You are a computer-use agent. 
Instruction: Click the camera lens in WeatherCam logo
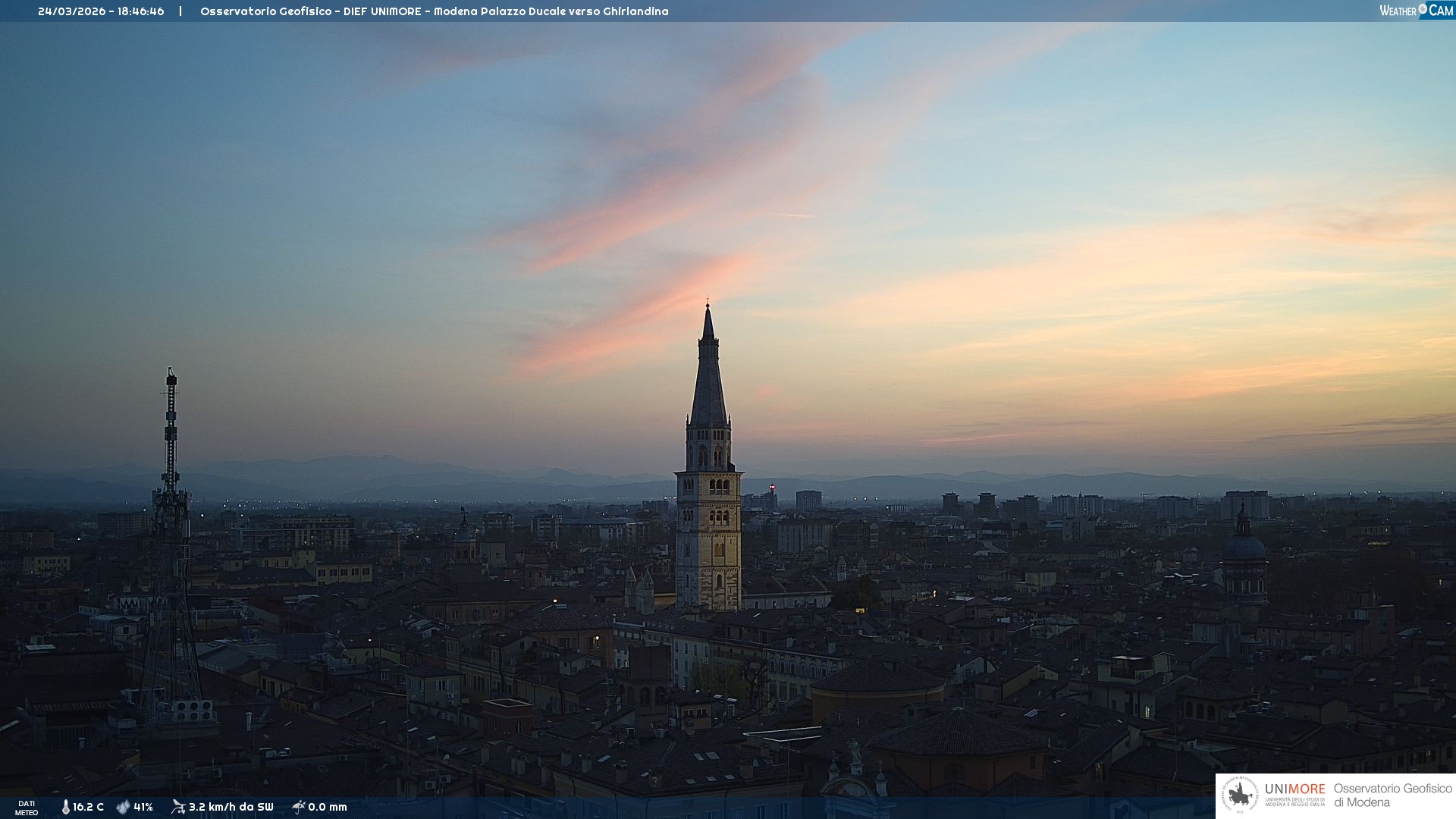pos(1423,8)
